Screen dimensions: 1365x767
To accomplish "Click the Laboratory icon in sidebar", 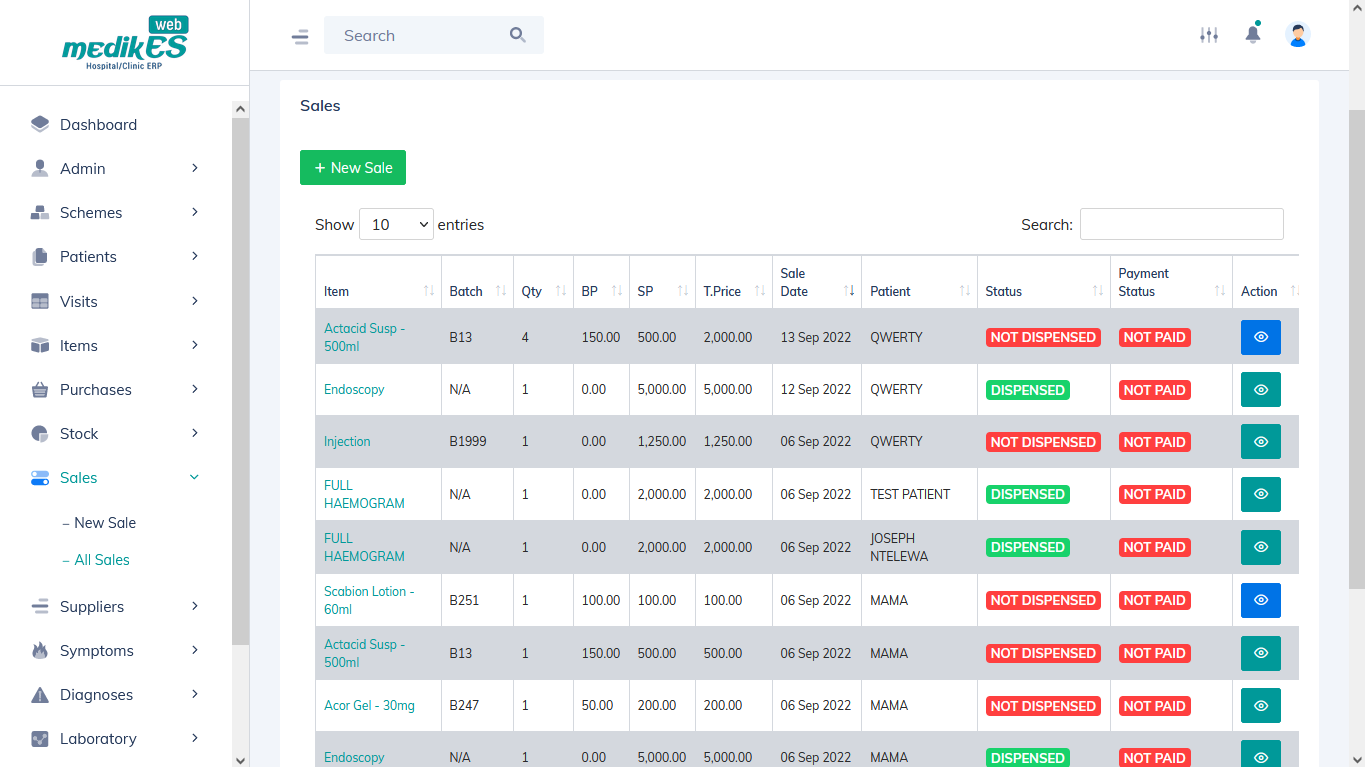I will tap(40, 739).
